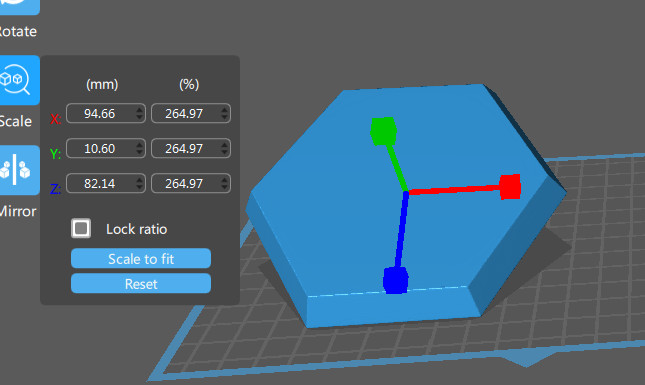Screen dimensions: 645x385
Task: Adjust the Z percent spinner arrows
Action: pyautogui.click(x=224, y=183)
